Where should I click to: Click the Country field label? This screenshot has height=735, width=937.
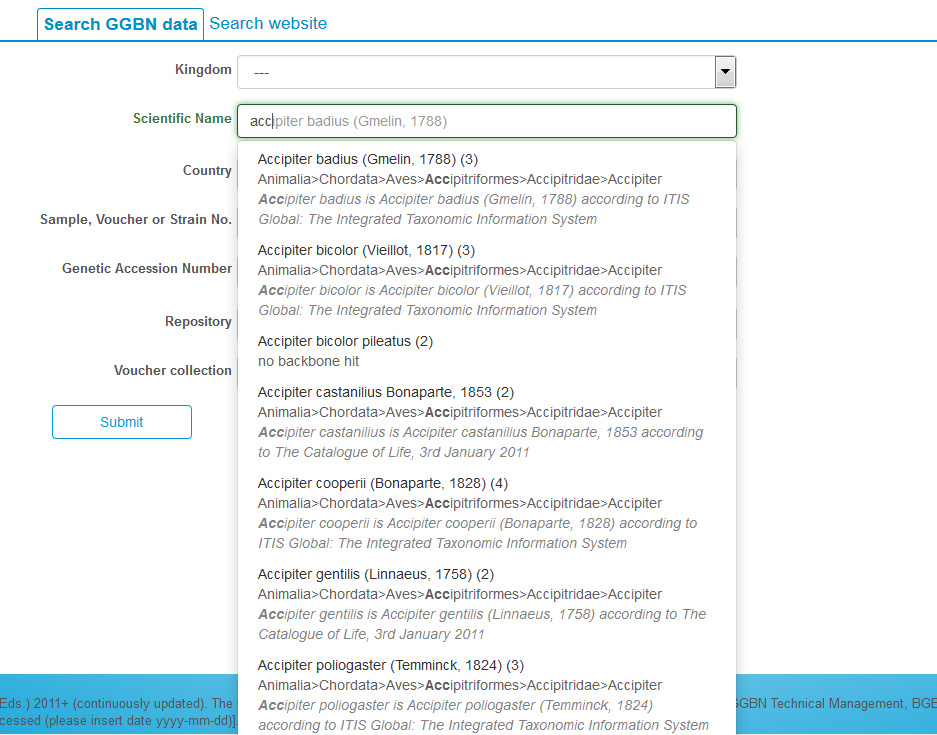coord(207,170)
